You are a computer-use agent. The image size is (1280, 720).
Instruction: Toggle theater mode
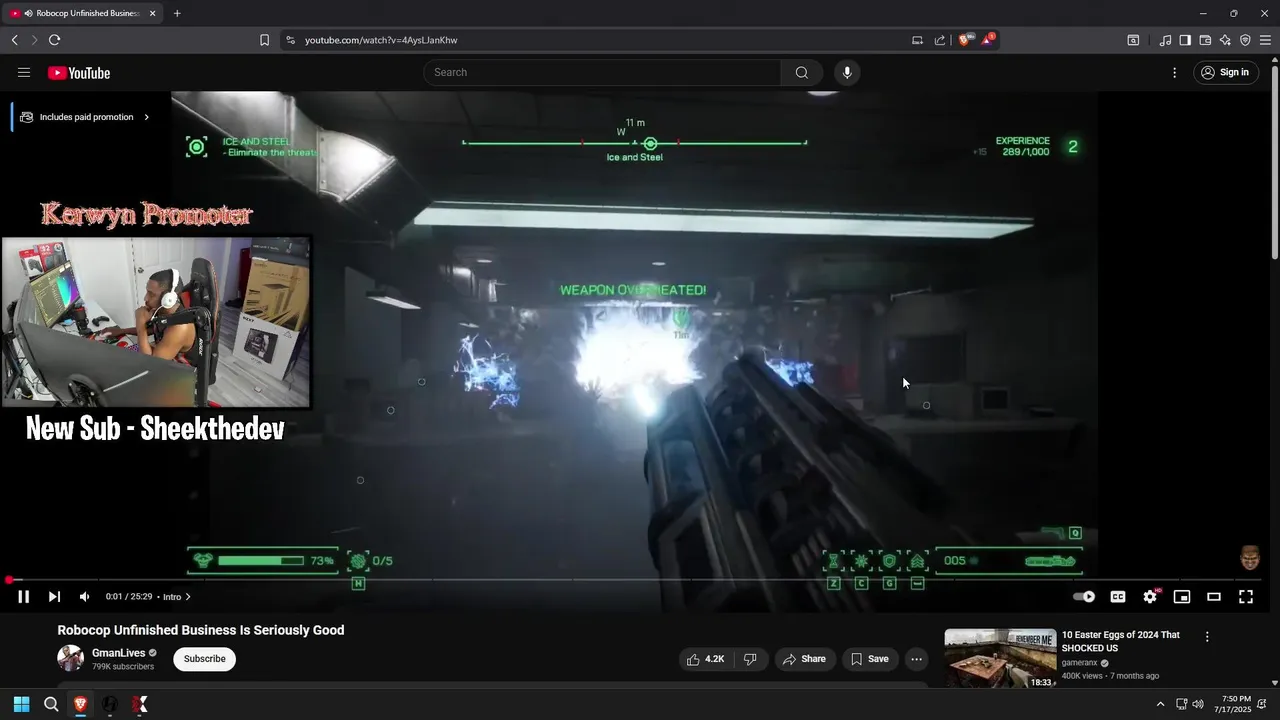pos(1214,597)
